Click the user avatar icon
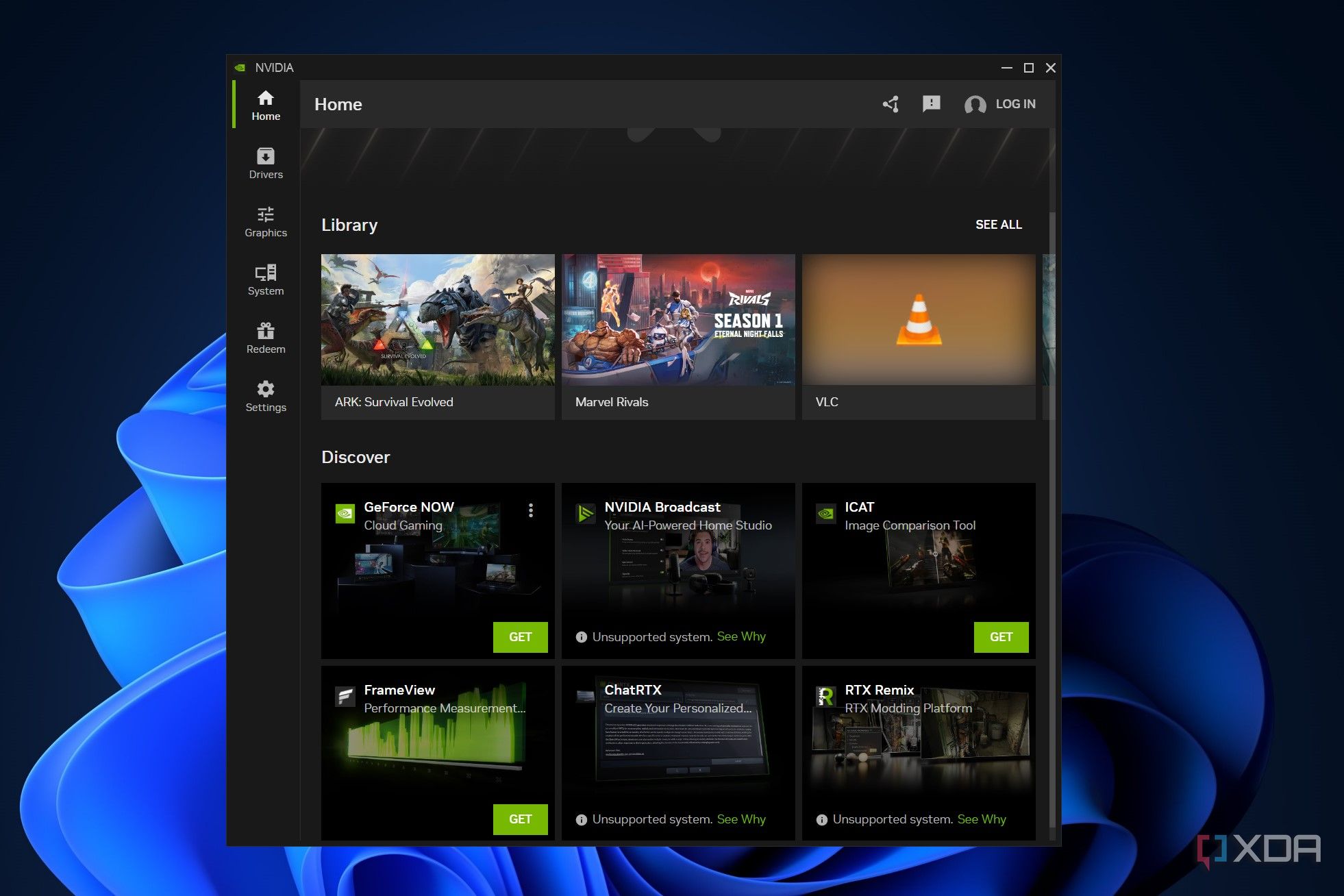This screenshot has height=896, width=1344. (975, 105)
